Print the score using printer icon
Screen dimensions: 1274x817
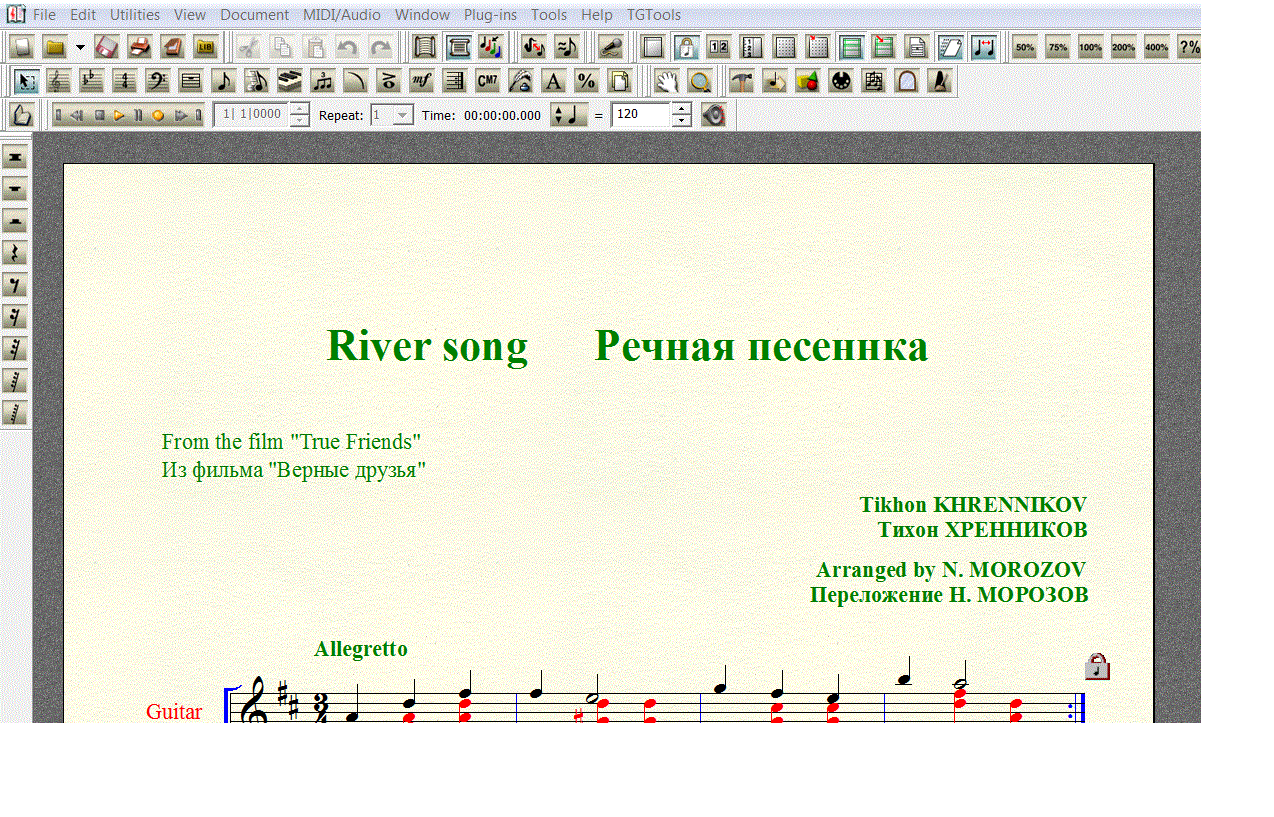pyautogui.click(x=140, y=47)
